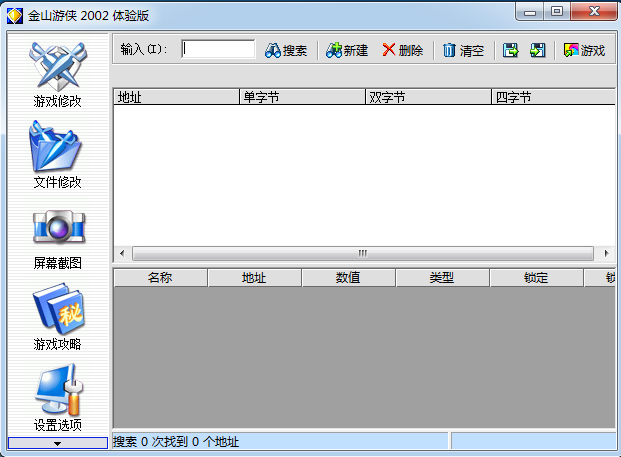Viewport: 621px width, 457px height.
Task: Click the save-export disk icon with right arrow
Action: (x=511, y=50)
